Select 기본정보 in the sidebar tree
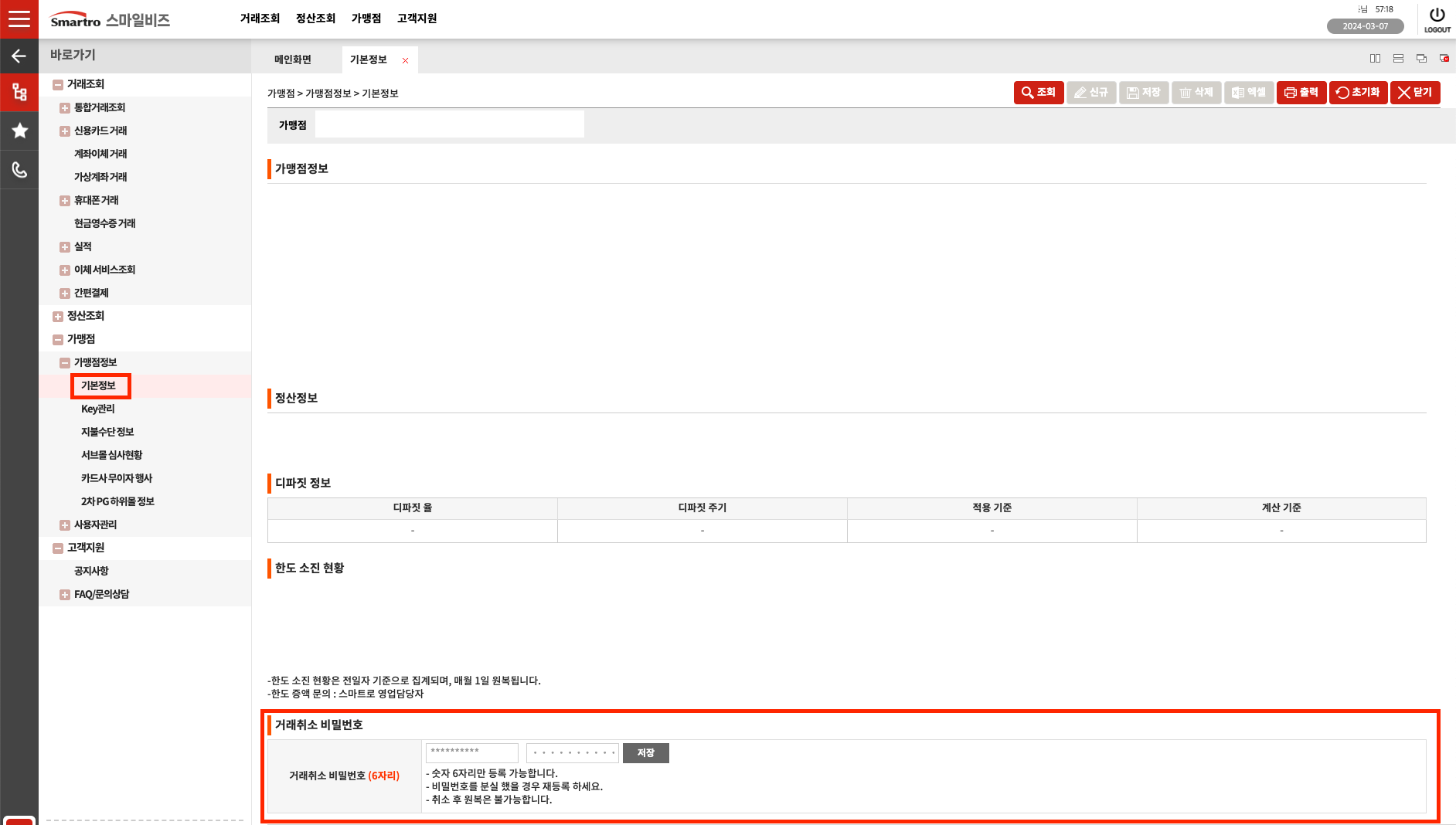1456x825 pixels. [98, 385]
